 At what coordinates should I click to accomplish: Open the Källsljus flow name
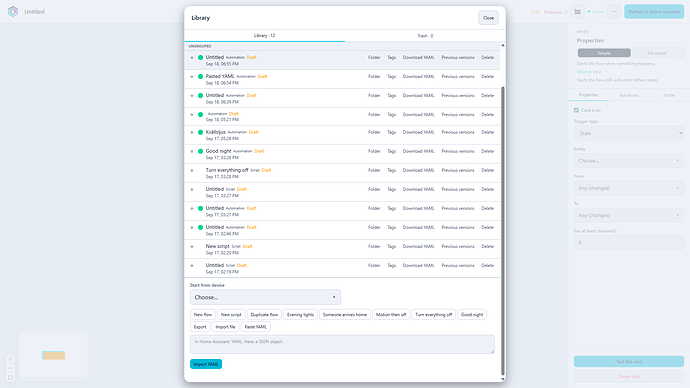[216, 132]
